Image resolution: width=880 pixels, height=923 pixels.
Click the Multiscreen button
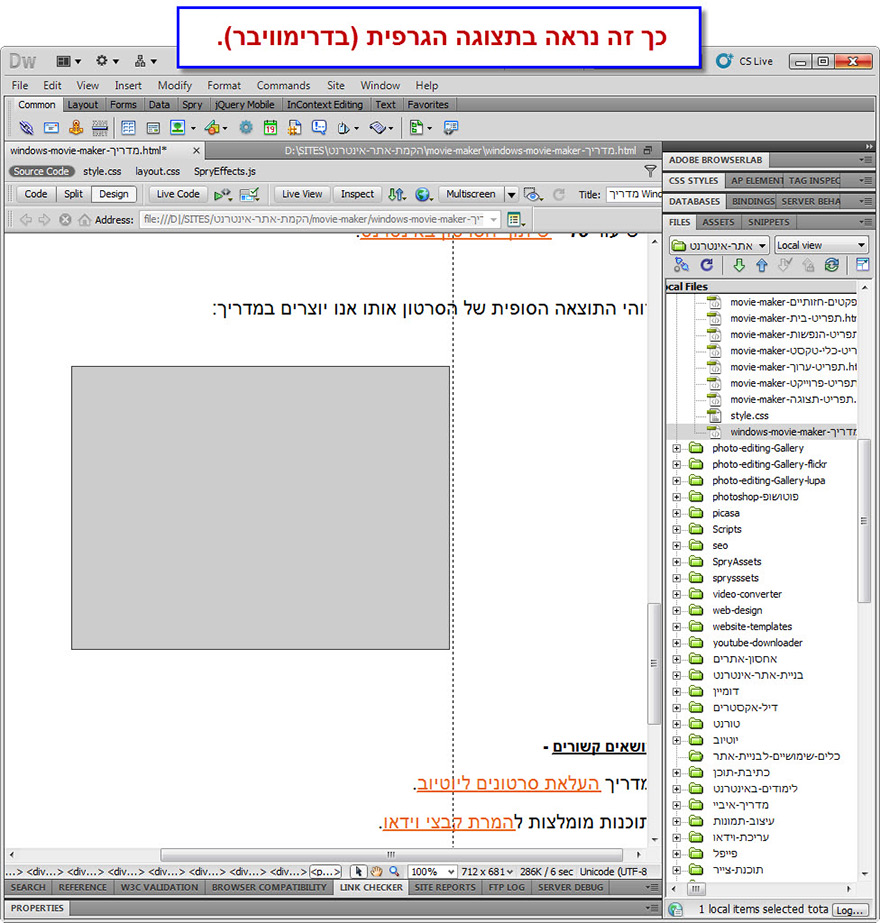pyautogui.click(x=471, y=194)
